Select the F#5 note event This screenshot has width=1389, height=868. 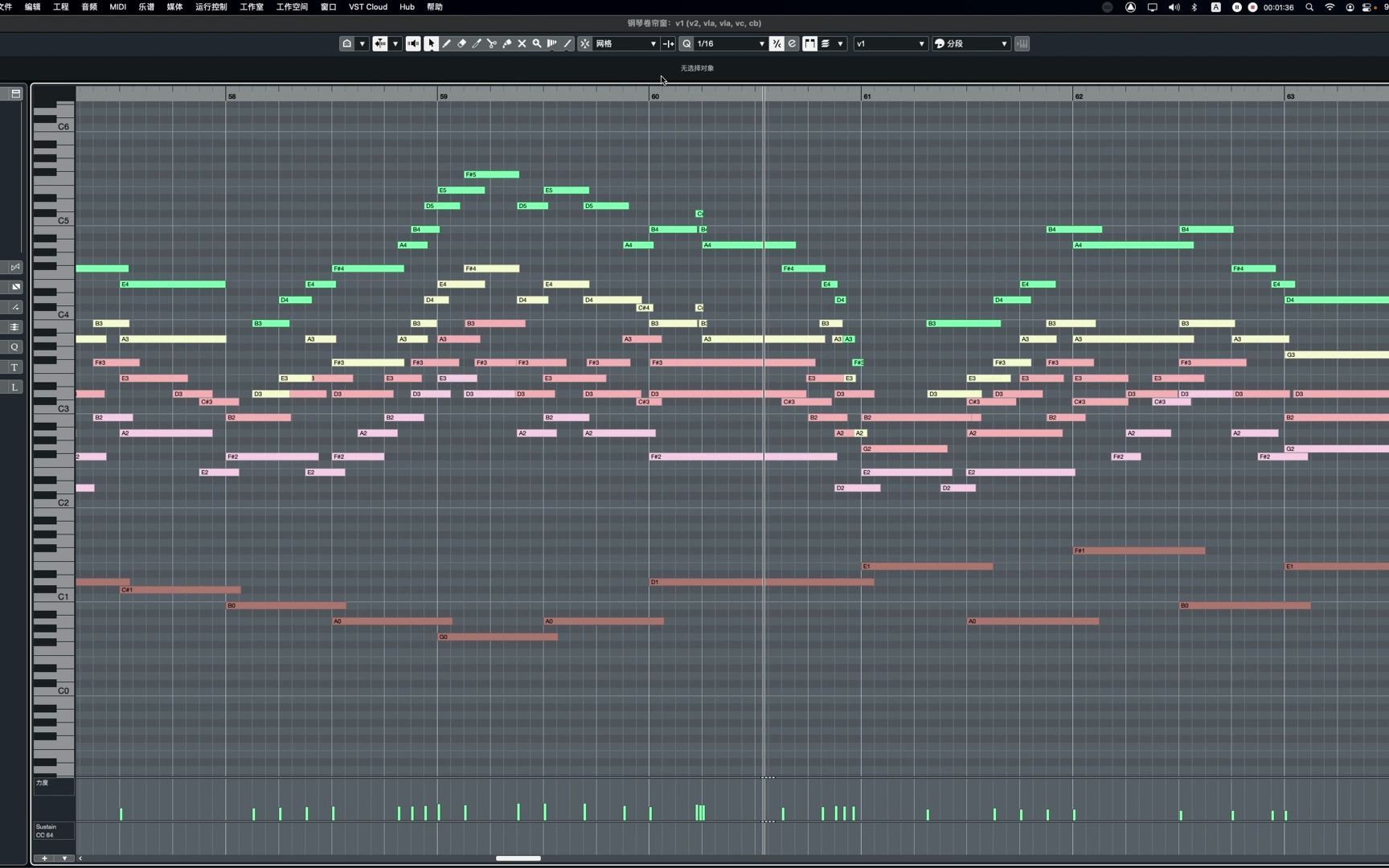tap(491, 174)
